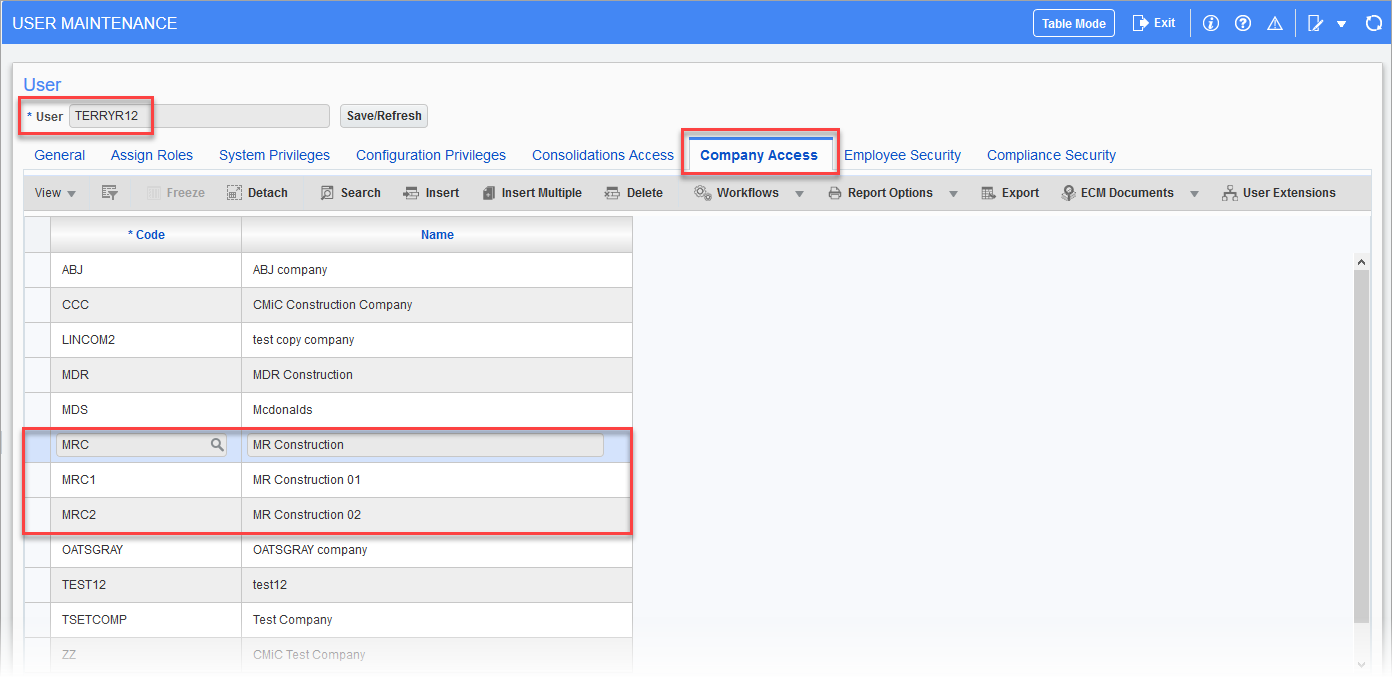1392x678 pixels.
Task: Open the help question mark icon
Action: (1243, 23)
